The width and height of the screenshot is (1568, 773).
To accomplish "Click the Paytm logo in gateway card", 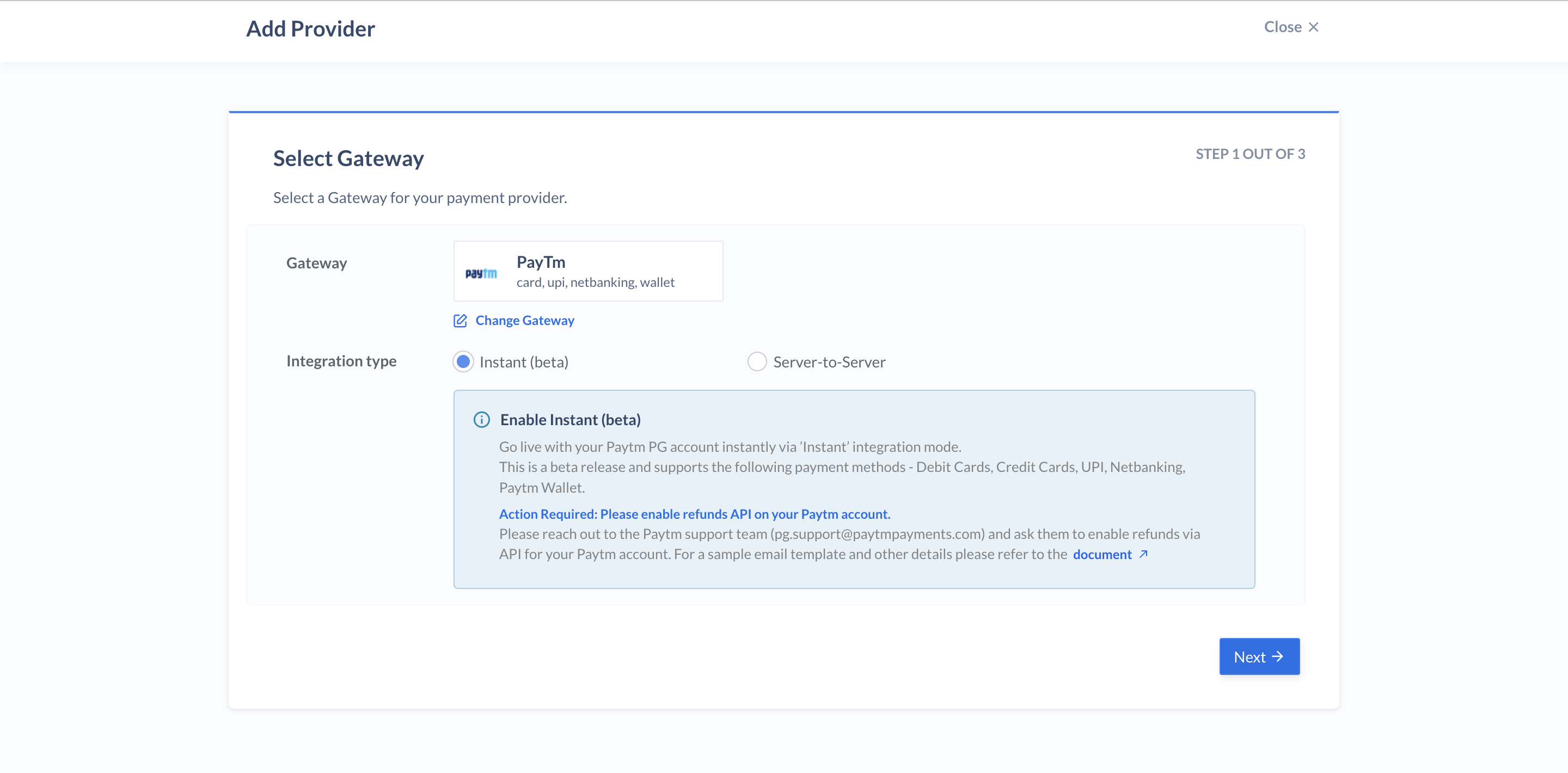I will [481, 273].
